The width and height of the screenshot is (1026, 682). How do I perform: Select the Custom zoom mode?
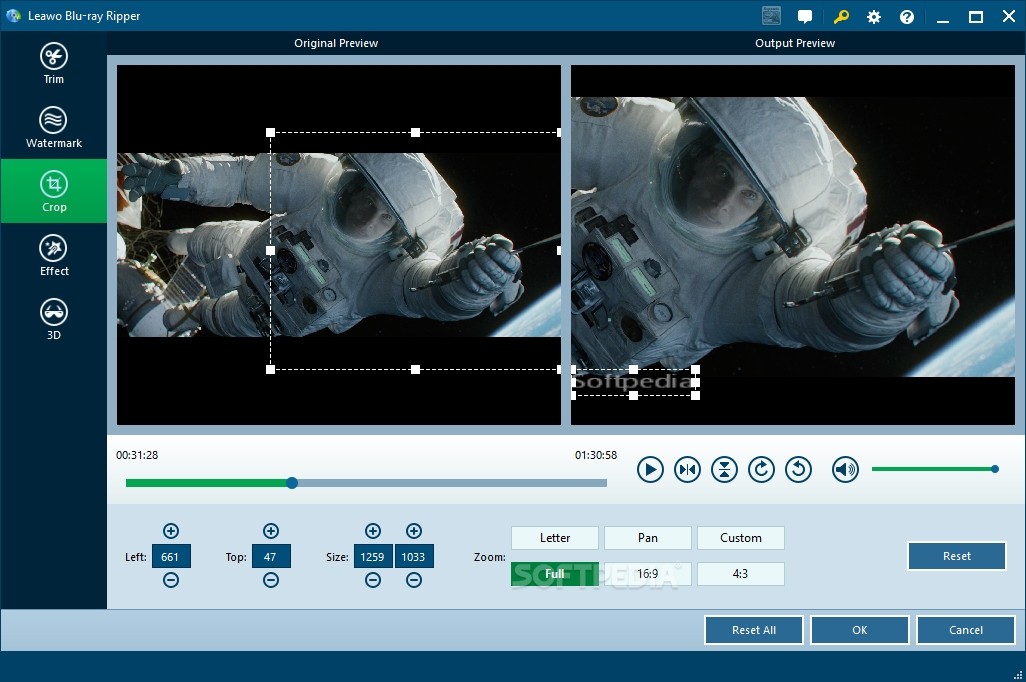click(740, 538)
